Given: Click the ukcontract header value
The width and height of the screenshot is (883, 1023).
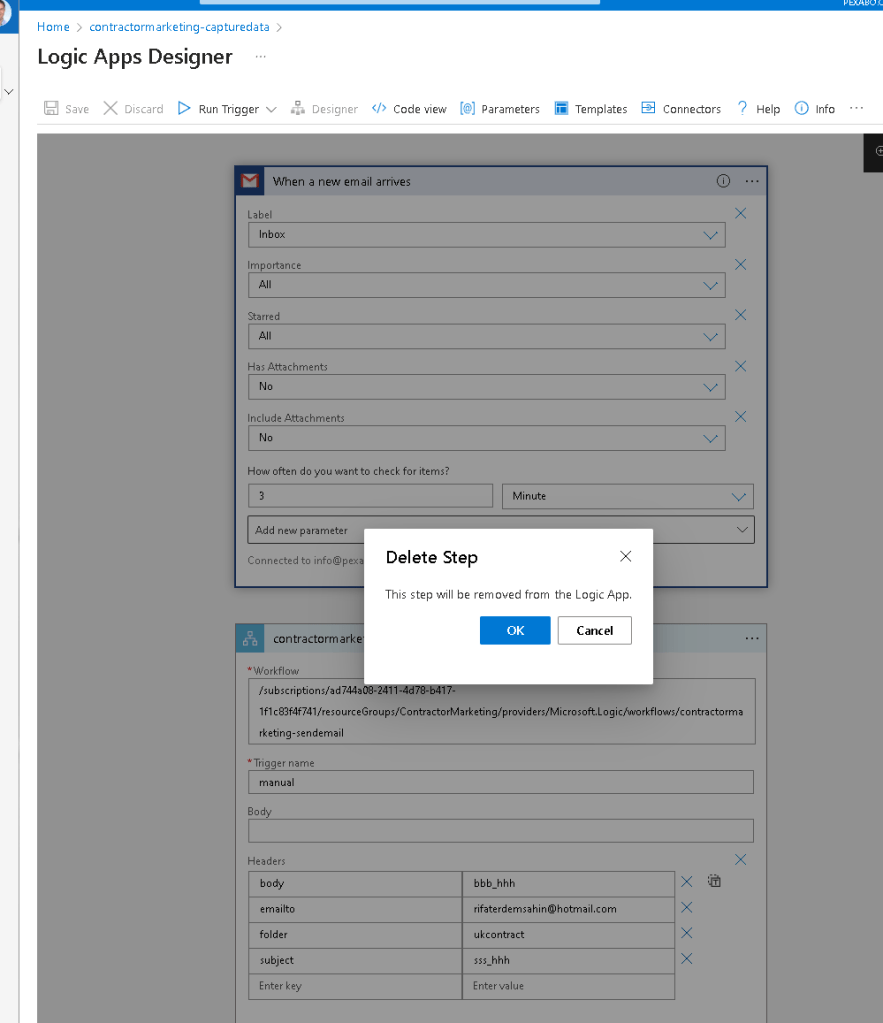Looking at the screenshot, I should click(568, 934).
